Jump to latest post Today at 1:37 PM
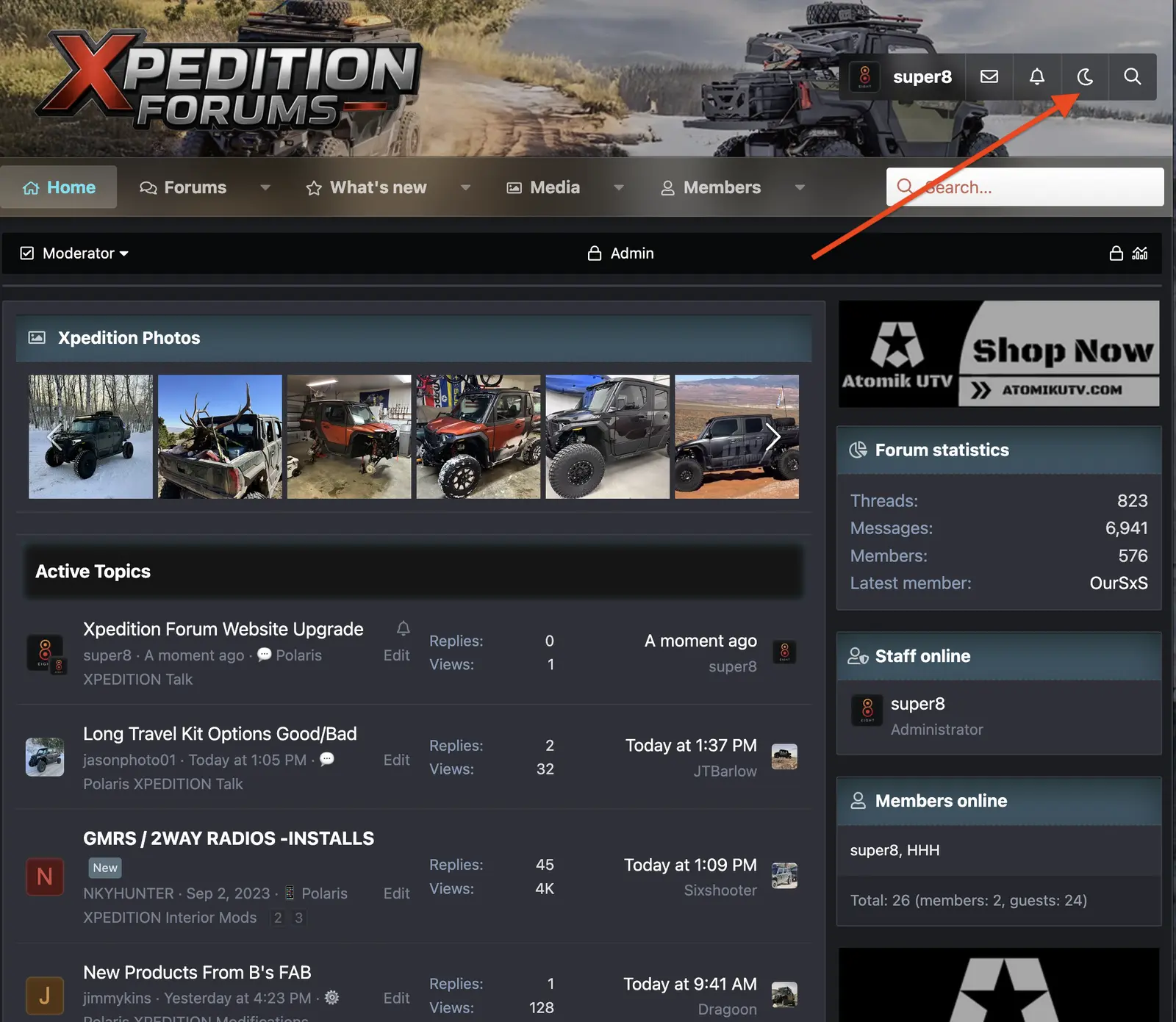Image resolution: width=1176 pixels, height=1022 pixels. coord(691,746)
